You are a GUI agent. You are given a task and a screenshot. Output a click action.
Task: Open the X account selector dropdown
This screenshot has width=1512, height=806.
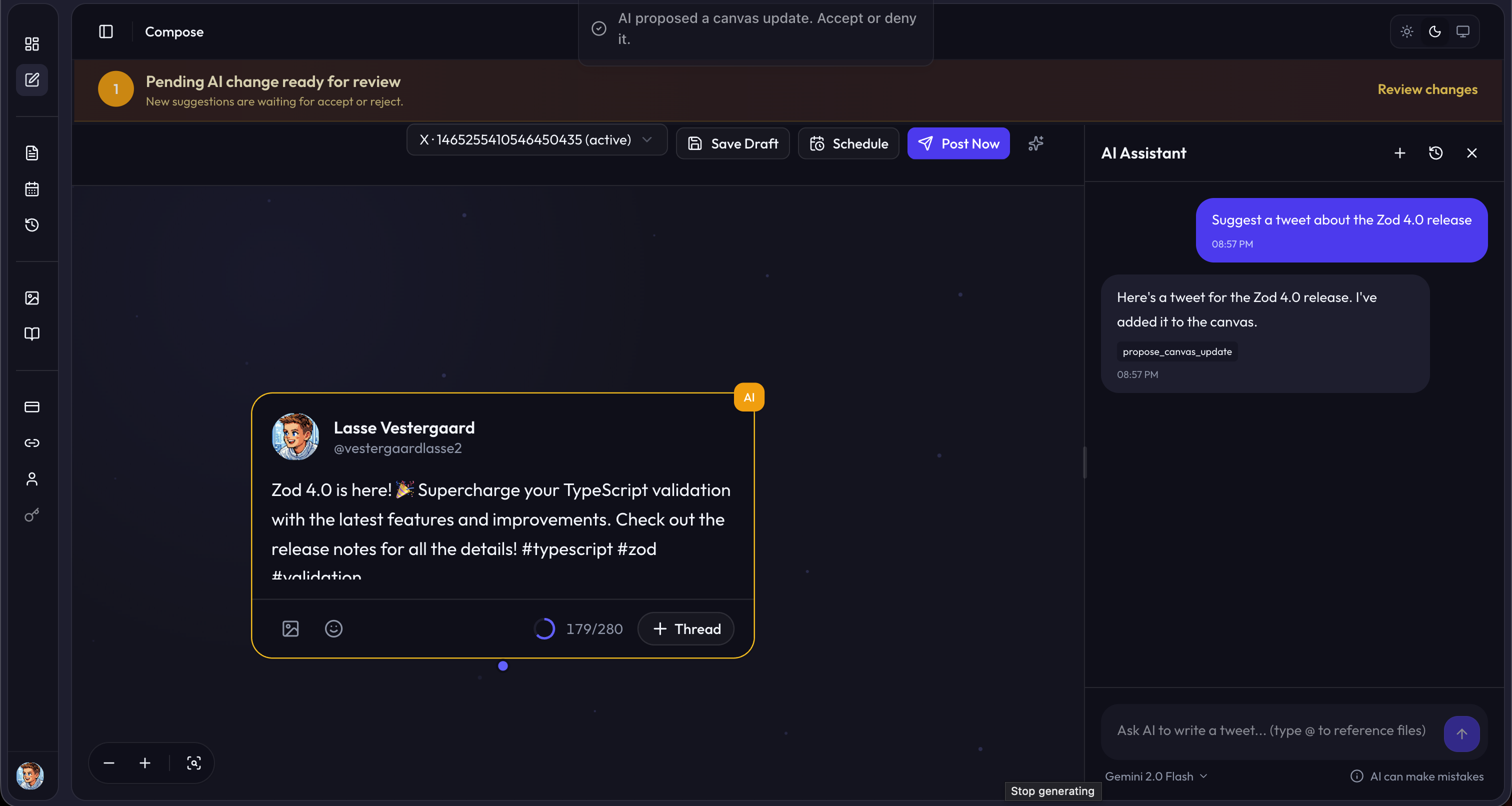coord(535,140)
